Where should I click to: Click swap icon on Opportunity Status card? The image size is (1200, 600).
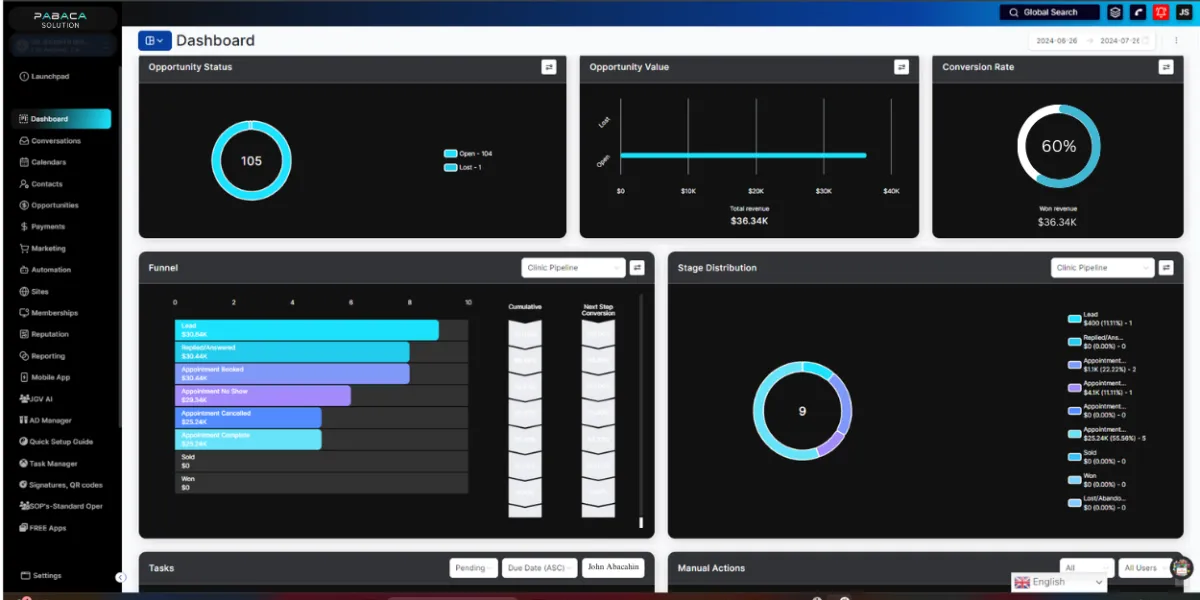tap(549, 67)
